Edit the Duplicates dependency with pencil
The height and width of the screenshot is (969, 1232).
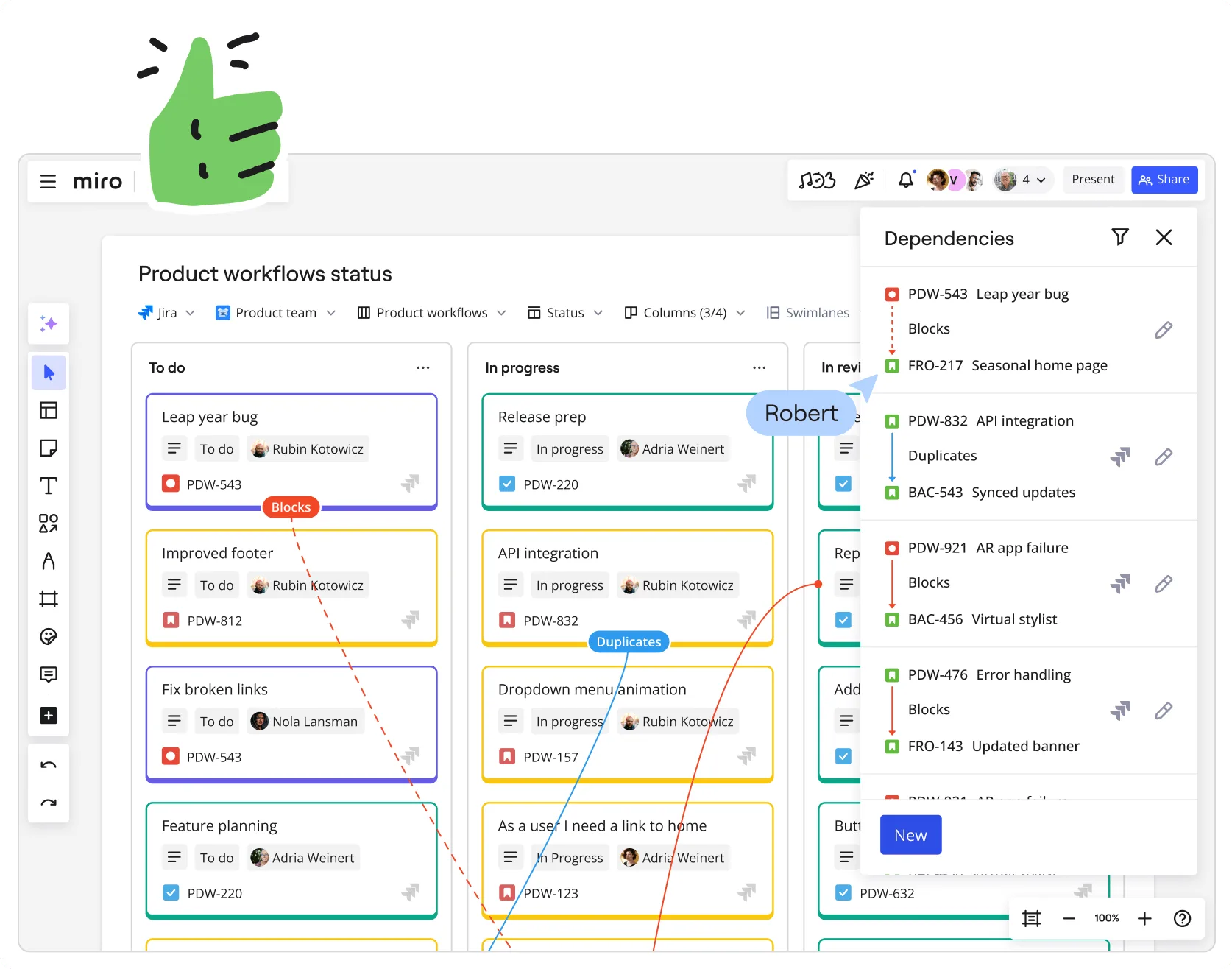pyautogui.click(x=1164, y=457)
